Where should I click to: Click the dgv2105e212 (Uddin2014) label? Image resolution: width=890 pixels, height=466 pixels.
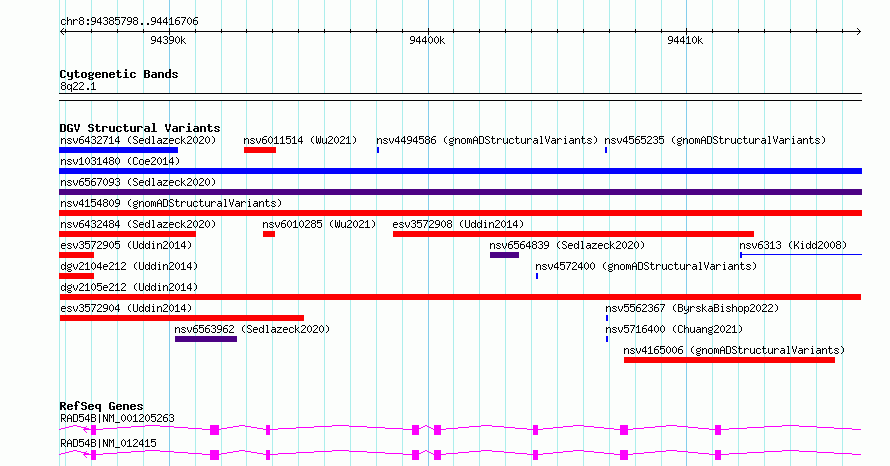129,287
